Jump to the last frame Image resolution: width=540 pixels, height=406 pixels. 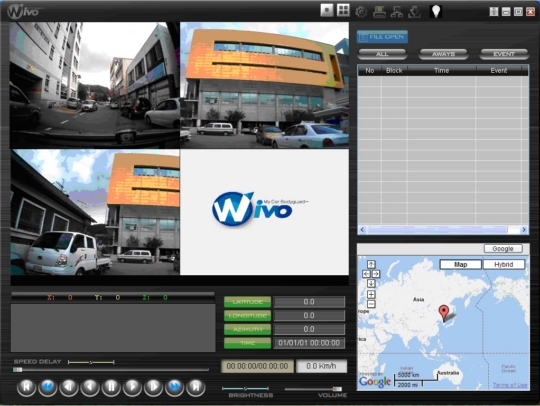(x=196, y=387)
